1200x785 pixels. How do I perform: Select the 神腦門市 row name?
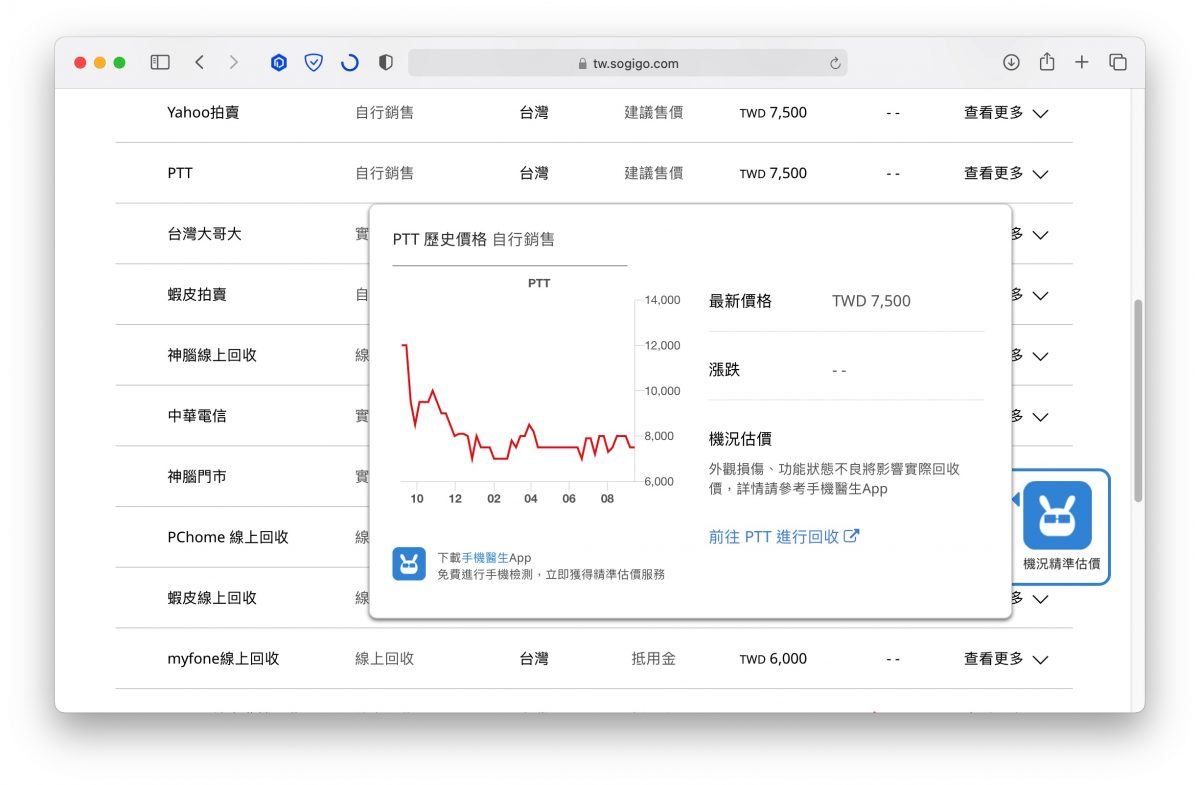(x=197, y=476)
